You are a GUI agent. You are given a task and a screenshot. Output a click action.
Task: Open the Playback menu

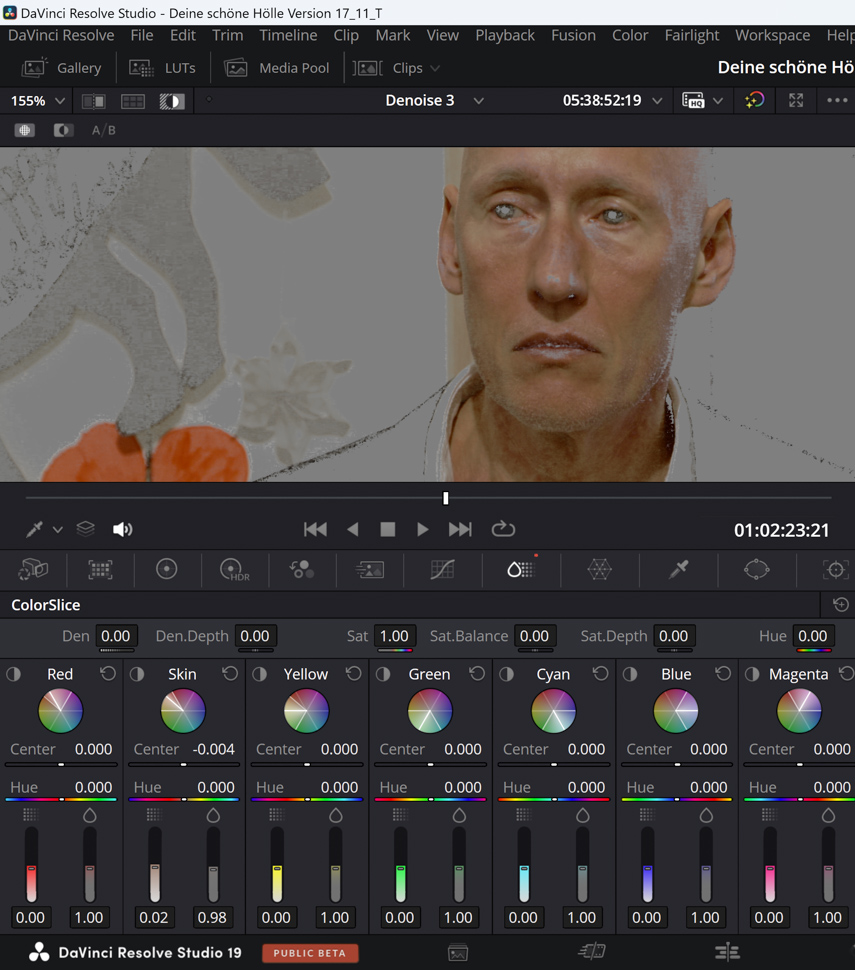505,35
